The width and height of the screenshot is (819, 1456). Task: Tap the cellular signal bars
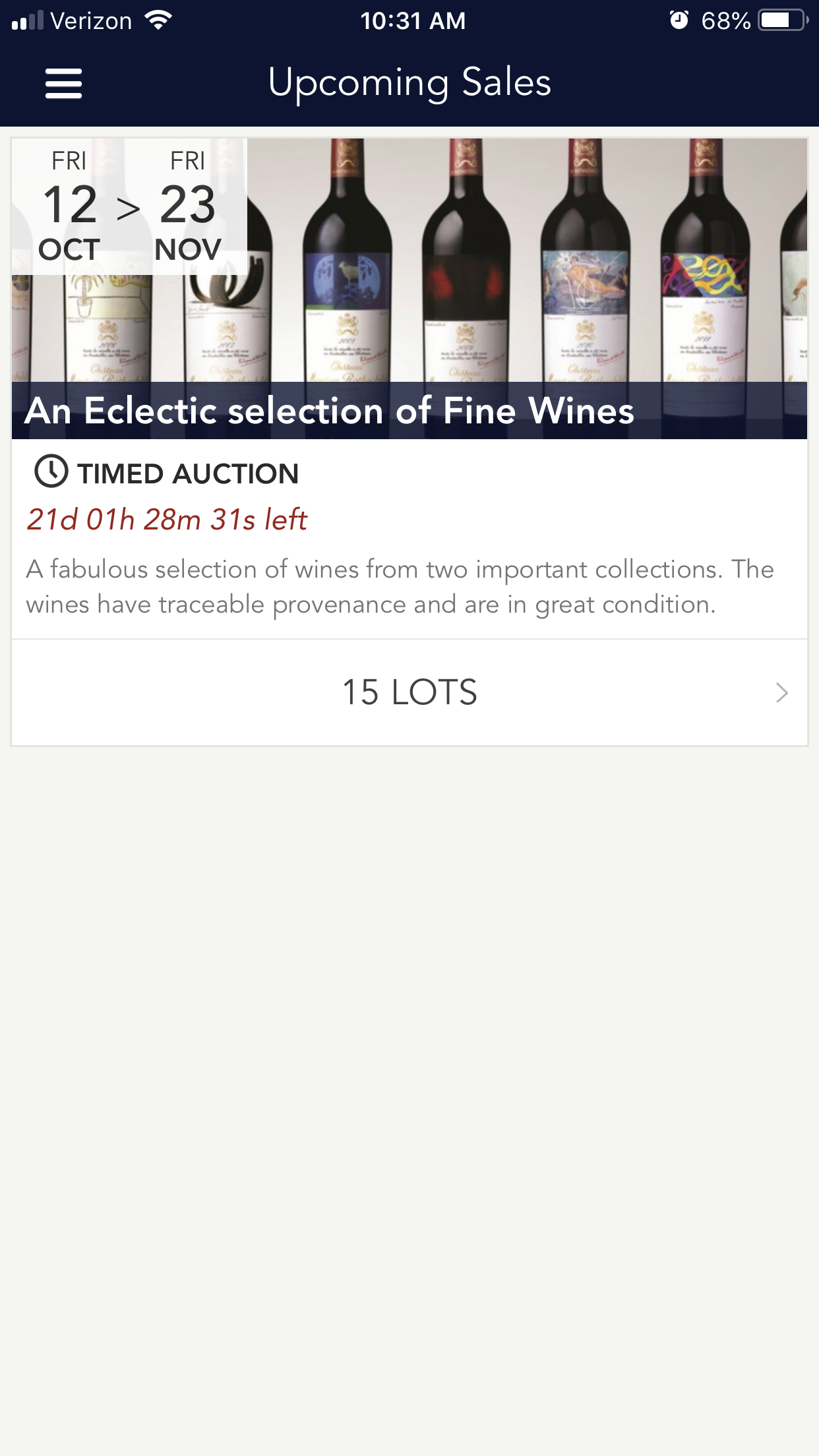(x=28, y=21)
